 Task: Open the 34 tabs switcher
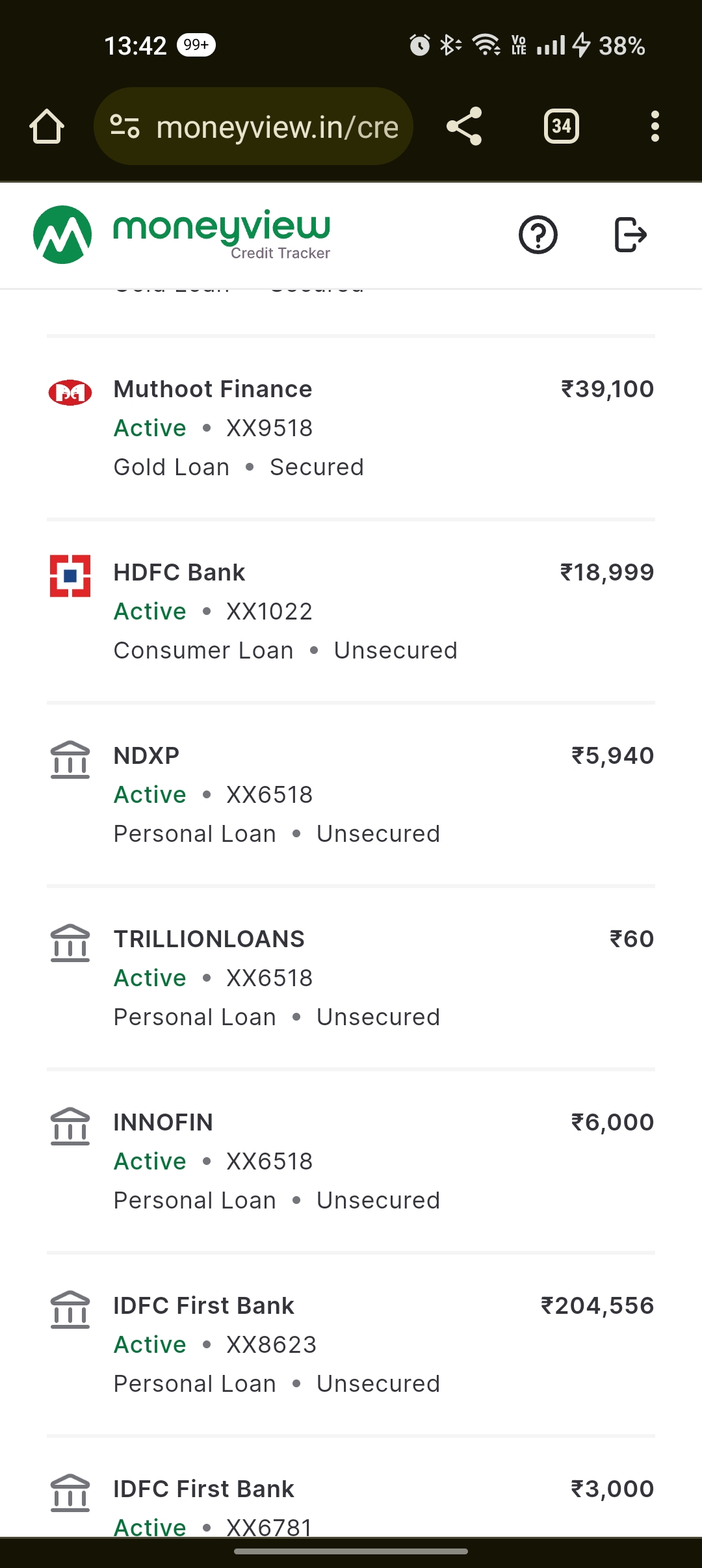561,126
